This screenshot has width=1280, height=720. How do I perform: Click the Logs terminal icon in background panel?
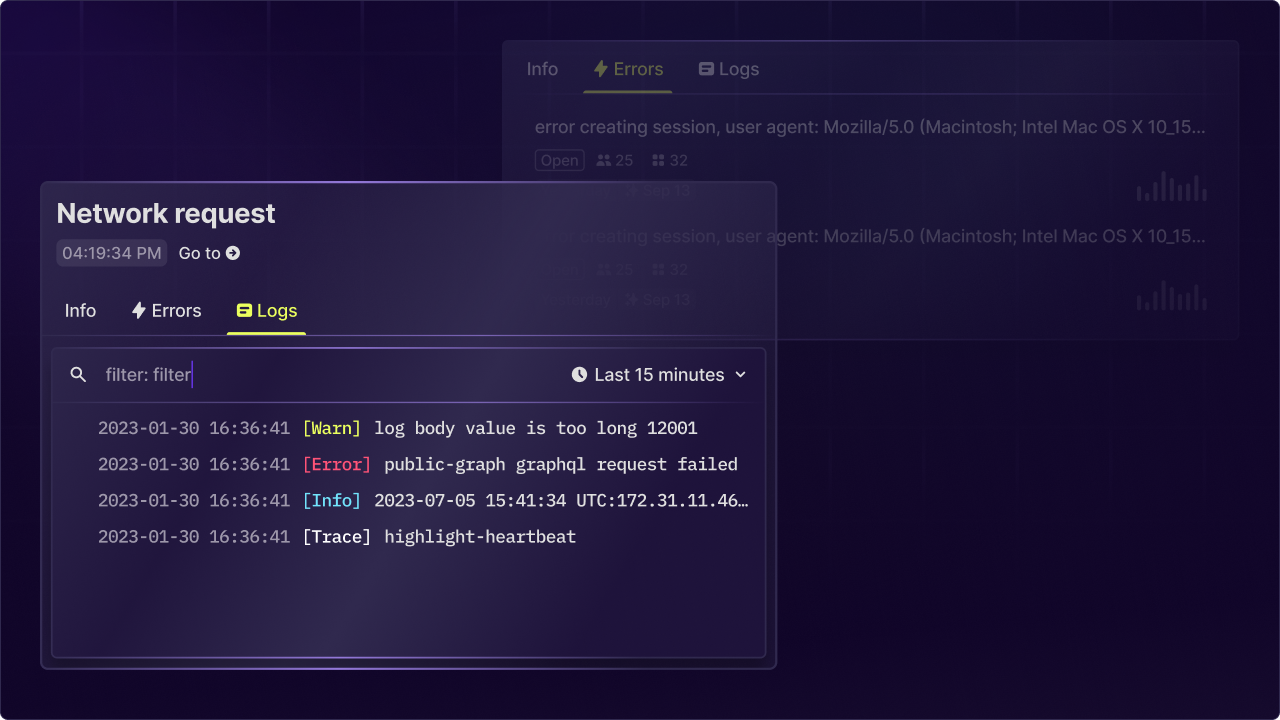pyautogui.click(x=707, y=69)
